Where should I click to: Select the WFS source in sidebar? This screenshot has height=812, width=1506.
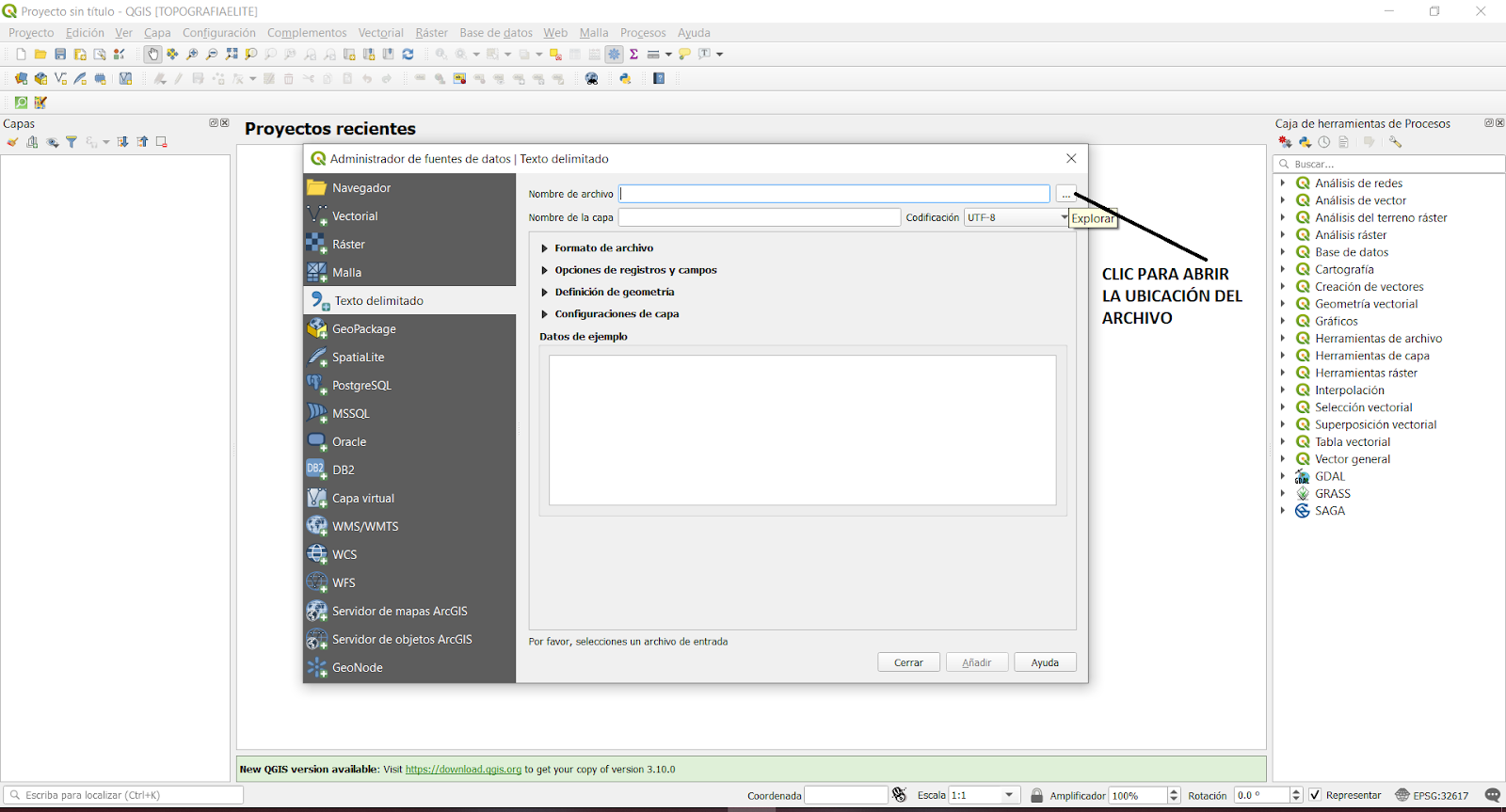coord(409,582)
